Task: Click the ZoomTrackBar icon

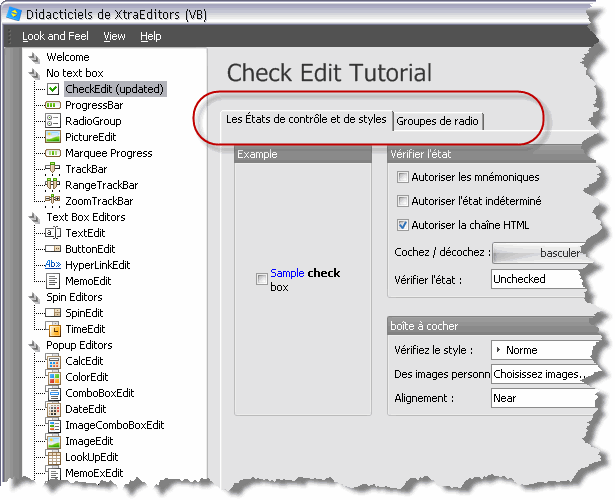Action: click(54, 201)
